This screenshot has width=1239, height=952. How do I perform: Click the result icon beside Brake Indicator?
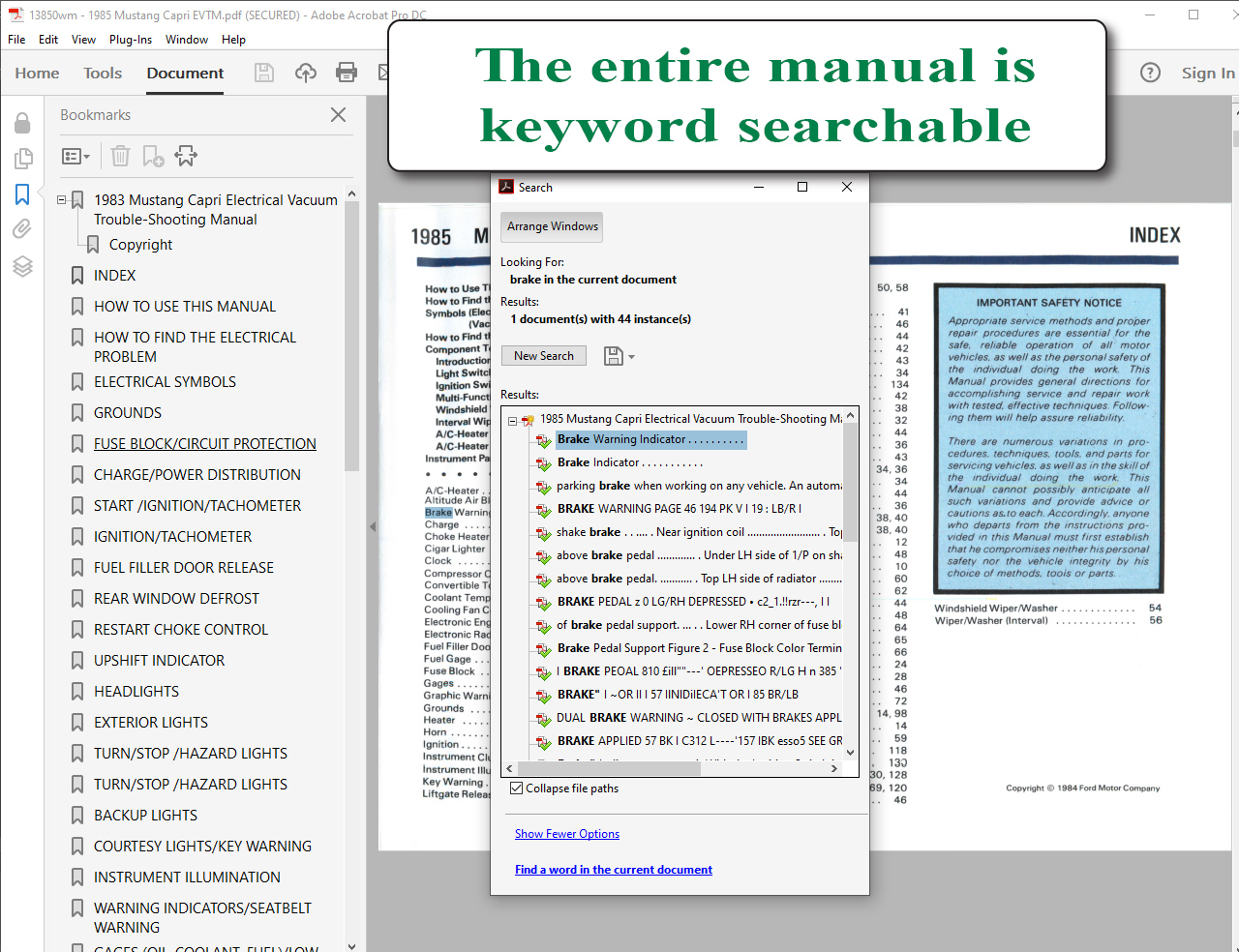544,463
